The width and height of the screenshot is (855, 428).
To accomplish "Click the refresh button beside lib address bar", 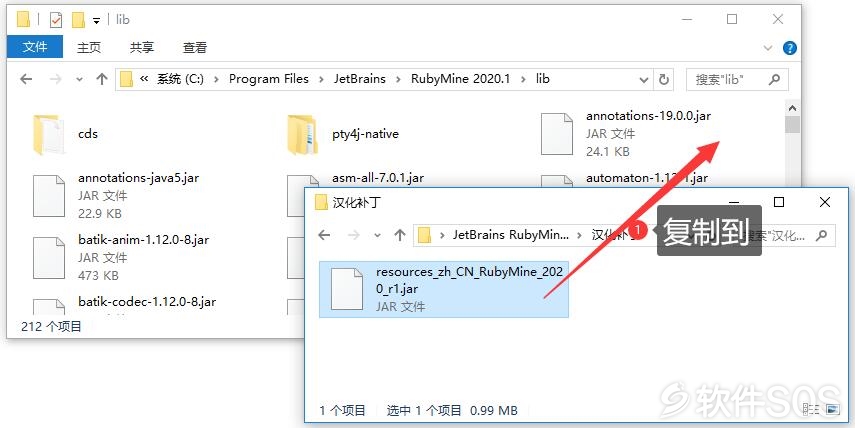I will click(664, 80).
